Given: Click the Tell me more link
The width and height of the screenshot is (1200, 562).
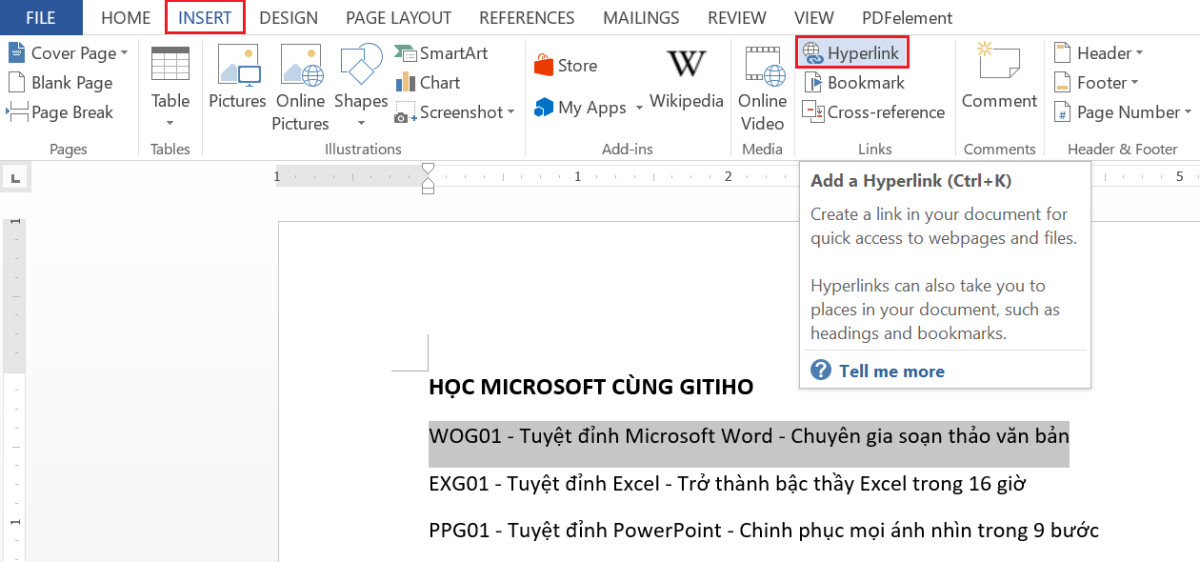Looking at the screenshot, I should pos(892,371).
